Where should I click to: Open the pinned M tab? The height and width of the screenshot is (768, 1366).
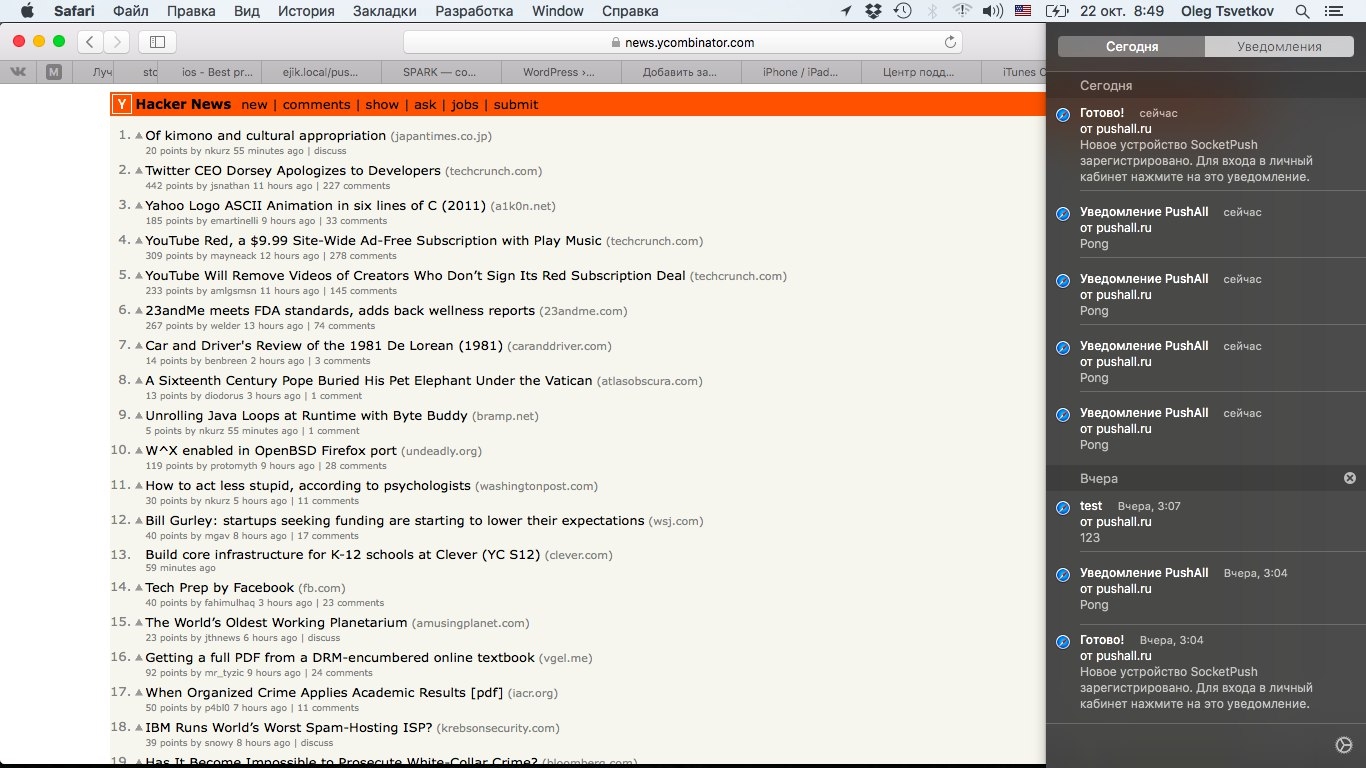click(x=54, y=72)
